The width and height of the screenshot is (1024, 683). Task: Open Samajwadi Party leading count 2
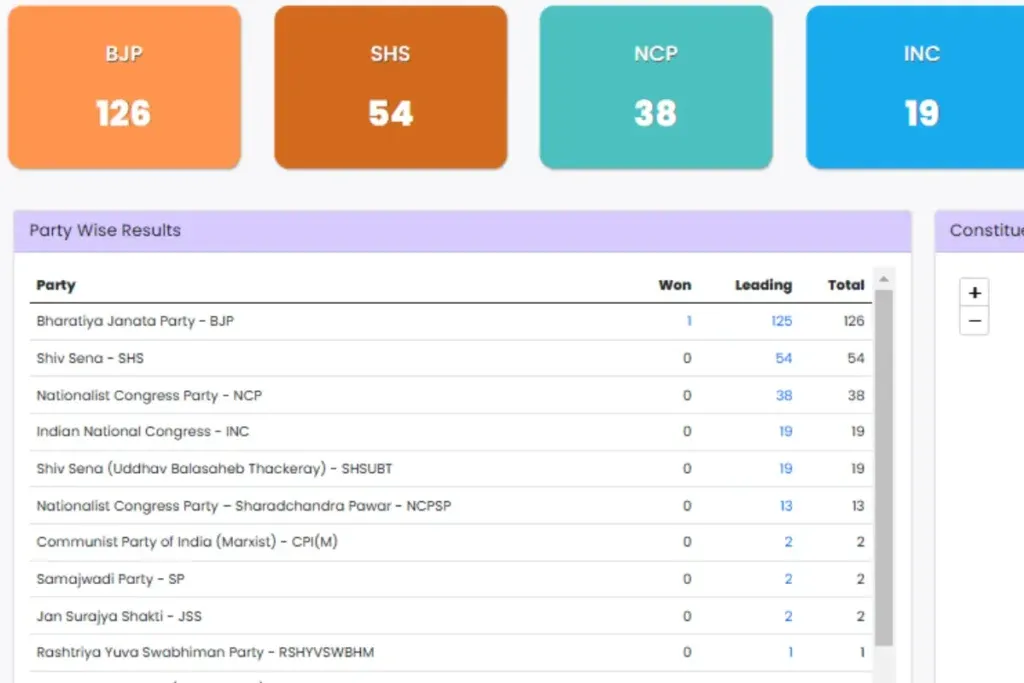click(x=788, y=579)
